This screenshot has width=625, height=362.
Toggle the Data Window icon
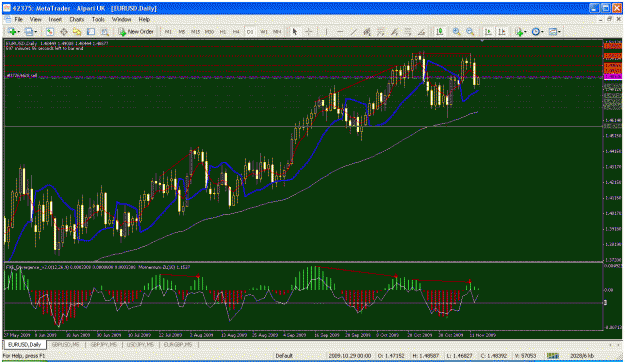[63, 31]
